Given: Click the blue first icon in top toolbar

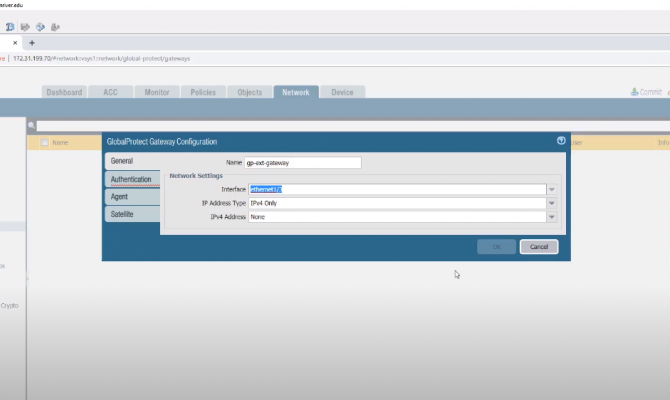Looking at the screenshot, I should 10,27.
